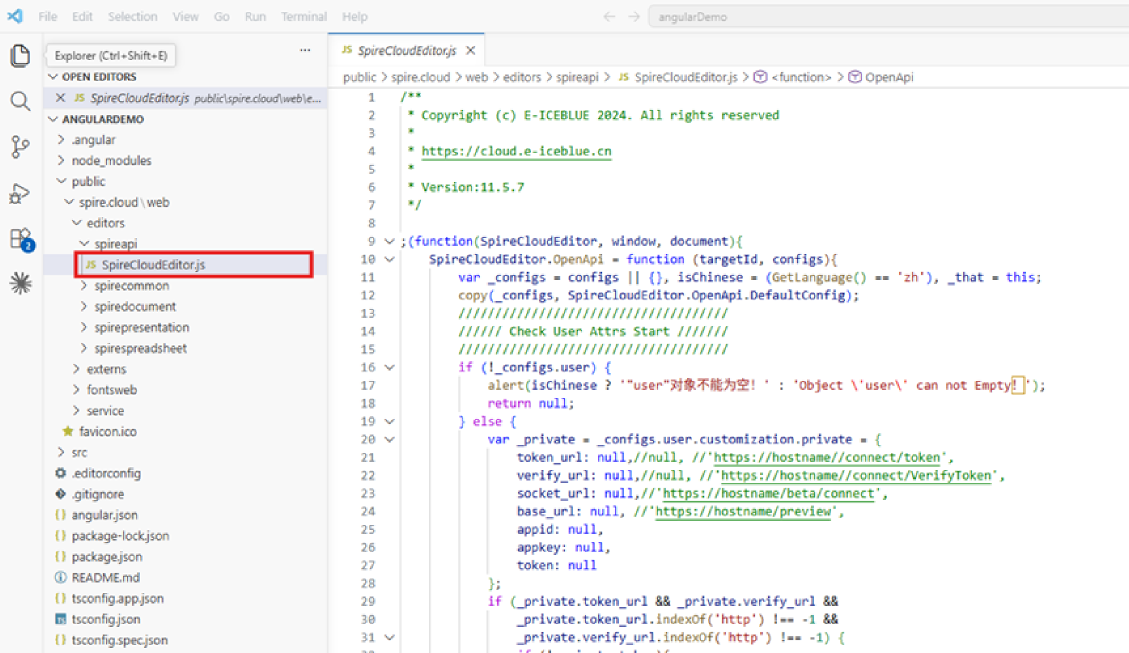Close SpireCloudEditor.js in Open Editors list

coord(60,98)
